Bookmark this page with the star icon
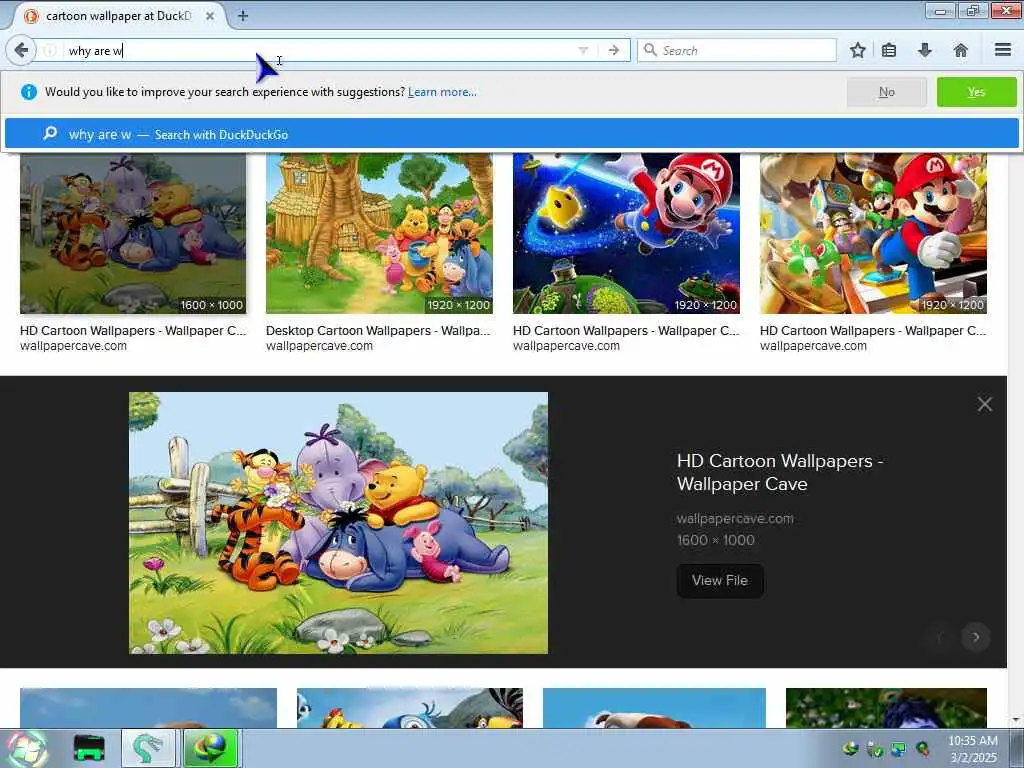The image size is (1024, 768). point(857,50)
